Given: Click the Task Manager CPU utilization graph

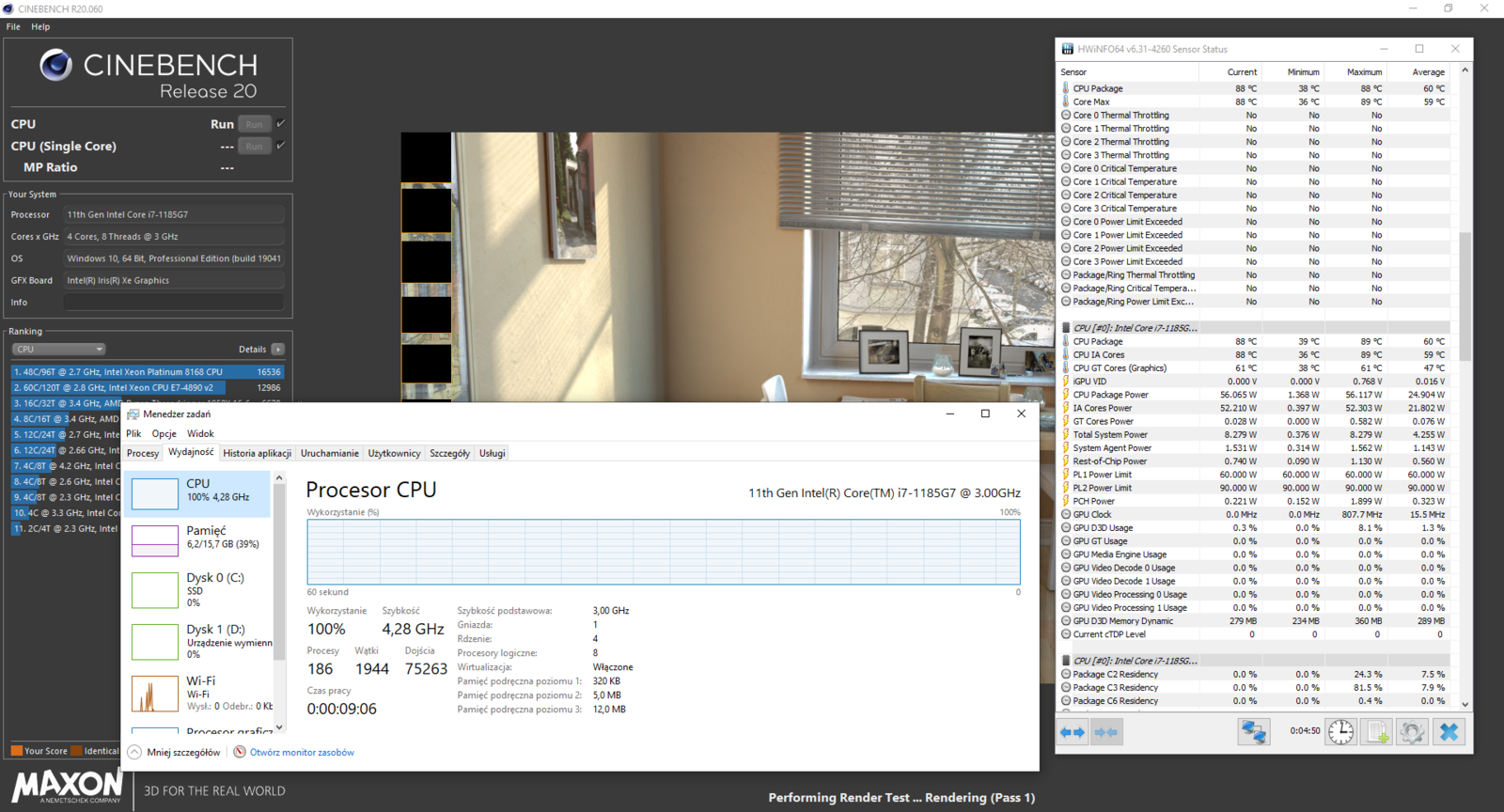Looking at the screenshot, I should (x=664, y=552).
